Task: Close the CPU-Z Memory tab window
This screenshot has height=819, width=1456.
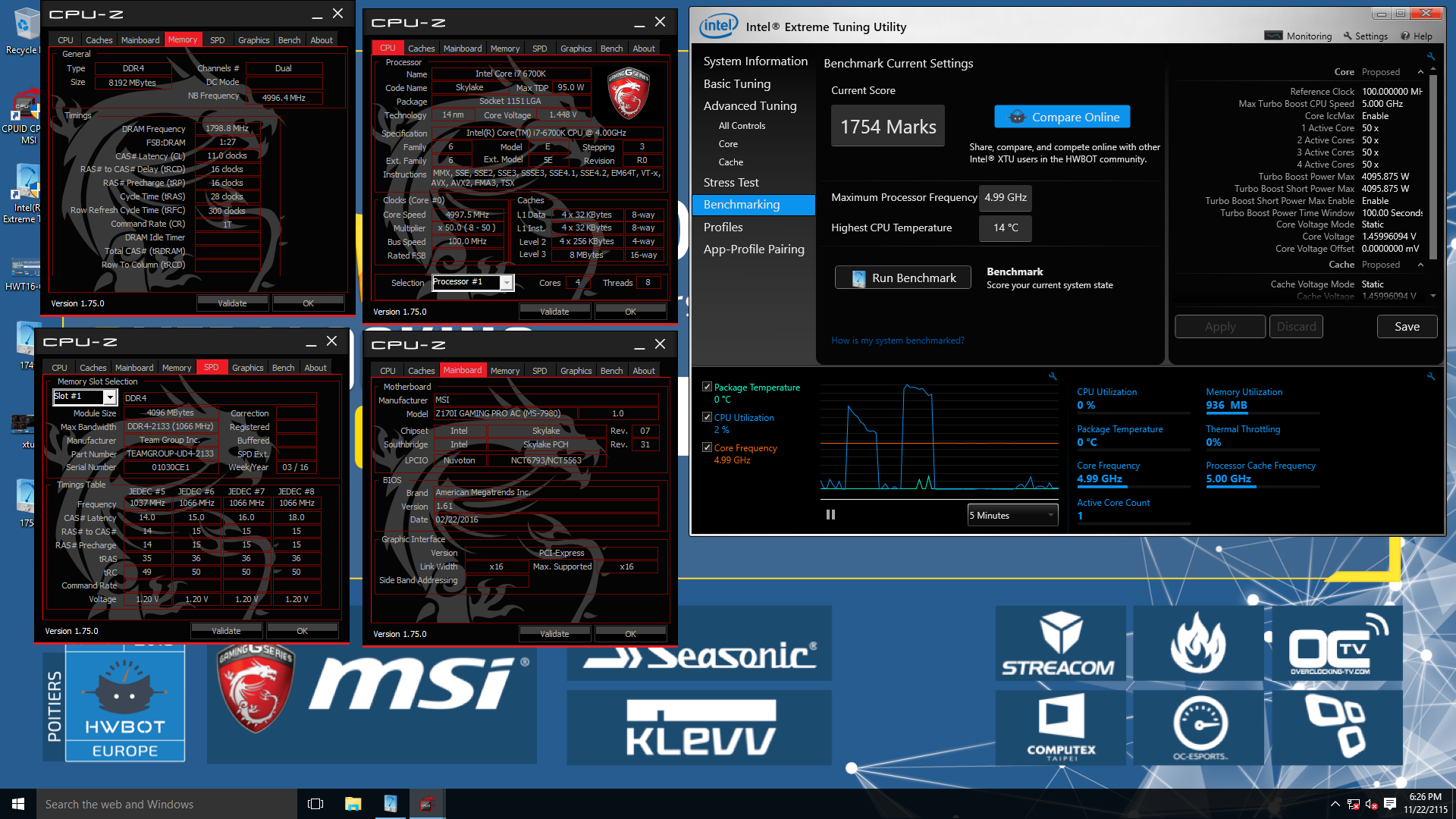Action: point(338,14)
